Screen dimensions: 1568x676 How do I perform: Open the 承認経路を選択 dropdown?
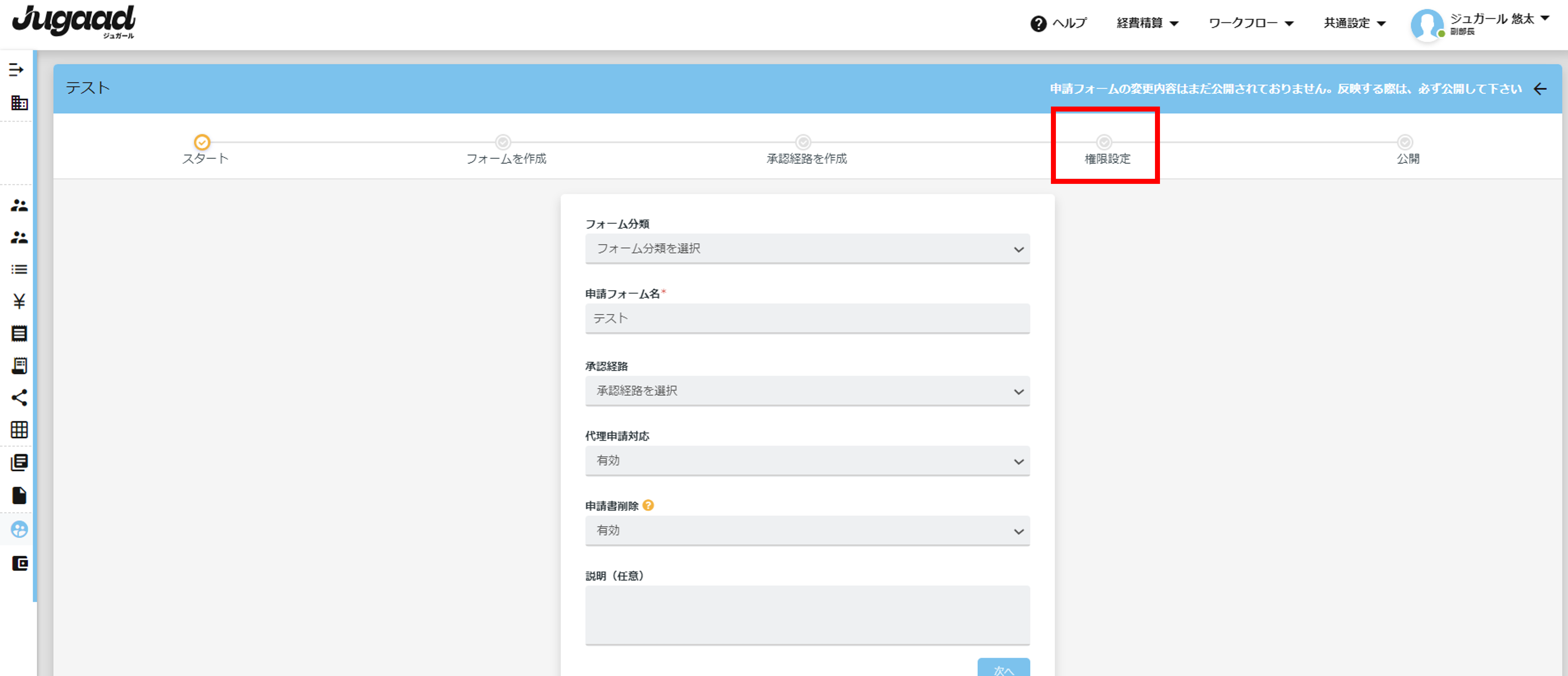(807, 391)
